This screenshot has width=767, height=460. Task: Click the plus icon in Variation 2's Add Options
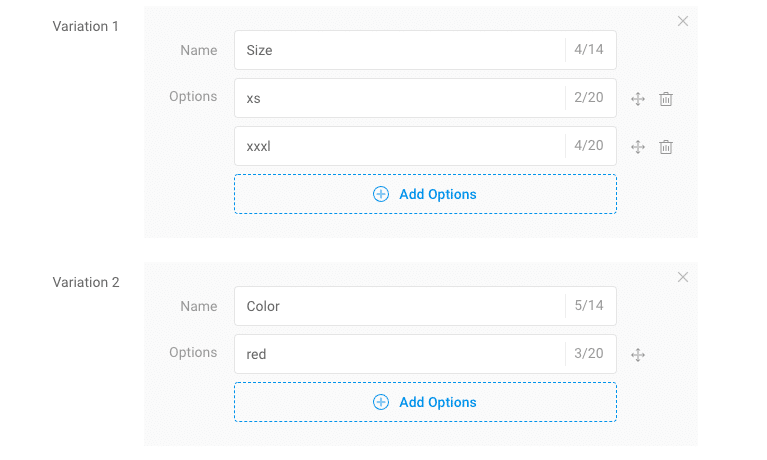(x=381, y=402)
